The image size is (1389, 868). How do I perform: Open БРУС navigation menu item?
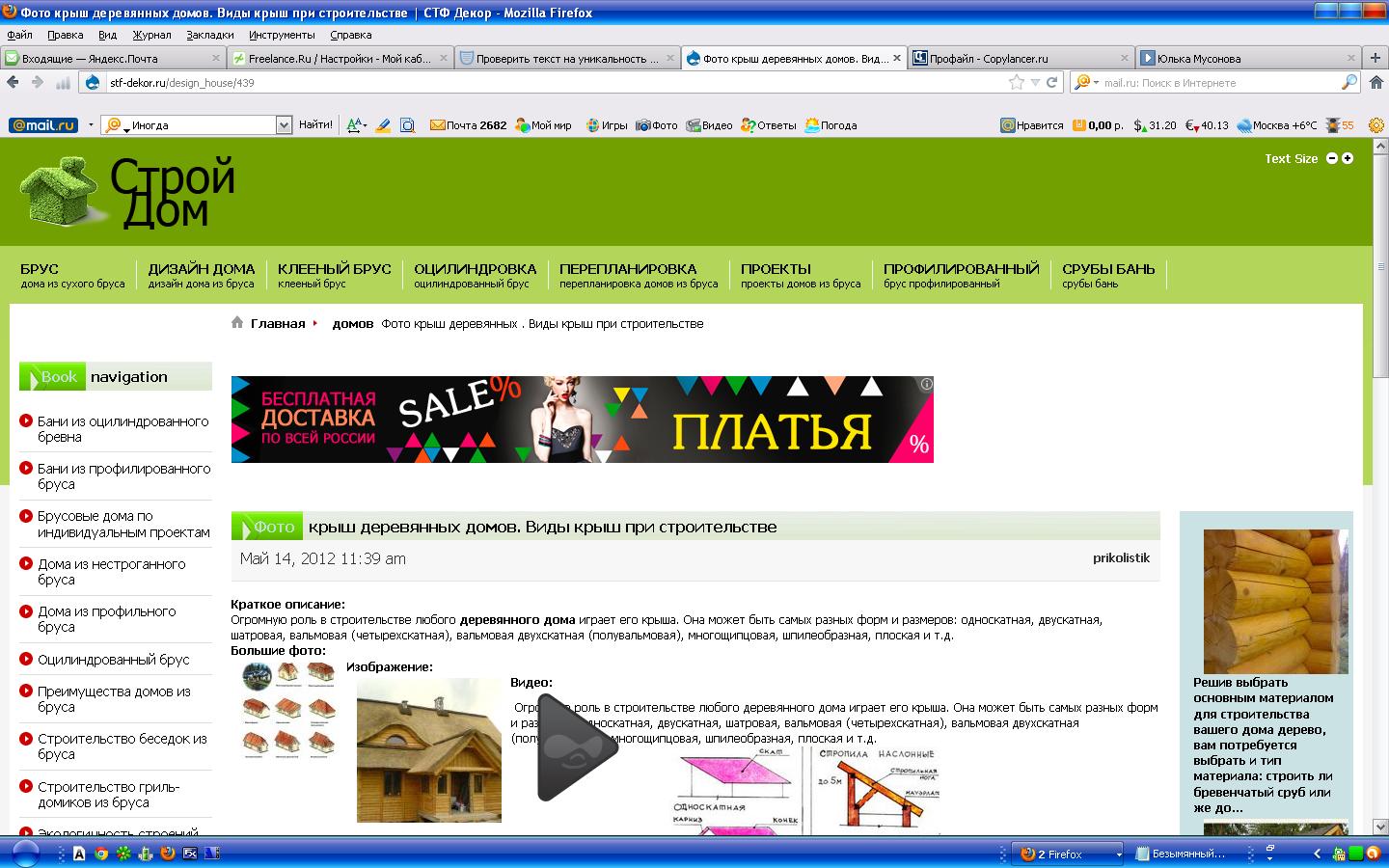[x=72, y=275]
